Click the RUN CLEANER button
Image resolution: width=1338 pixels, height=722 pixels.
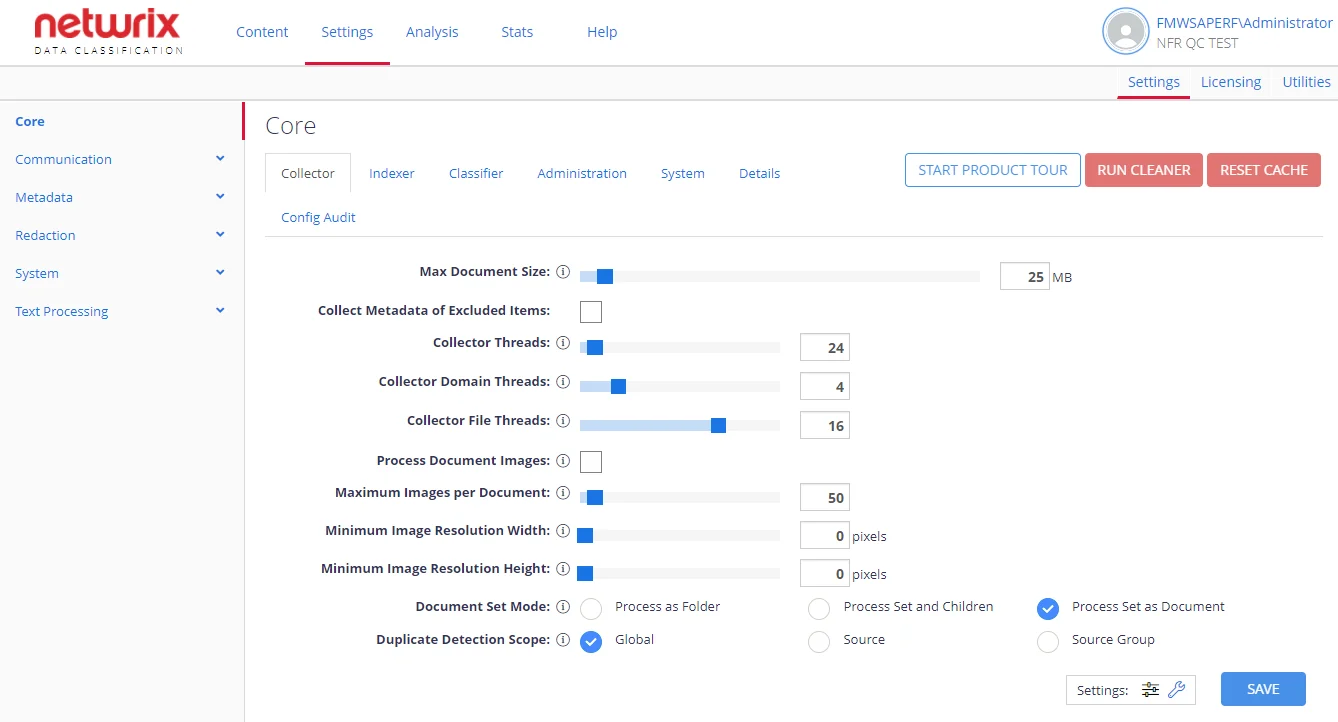coord(1144,170)
